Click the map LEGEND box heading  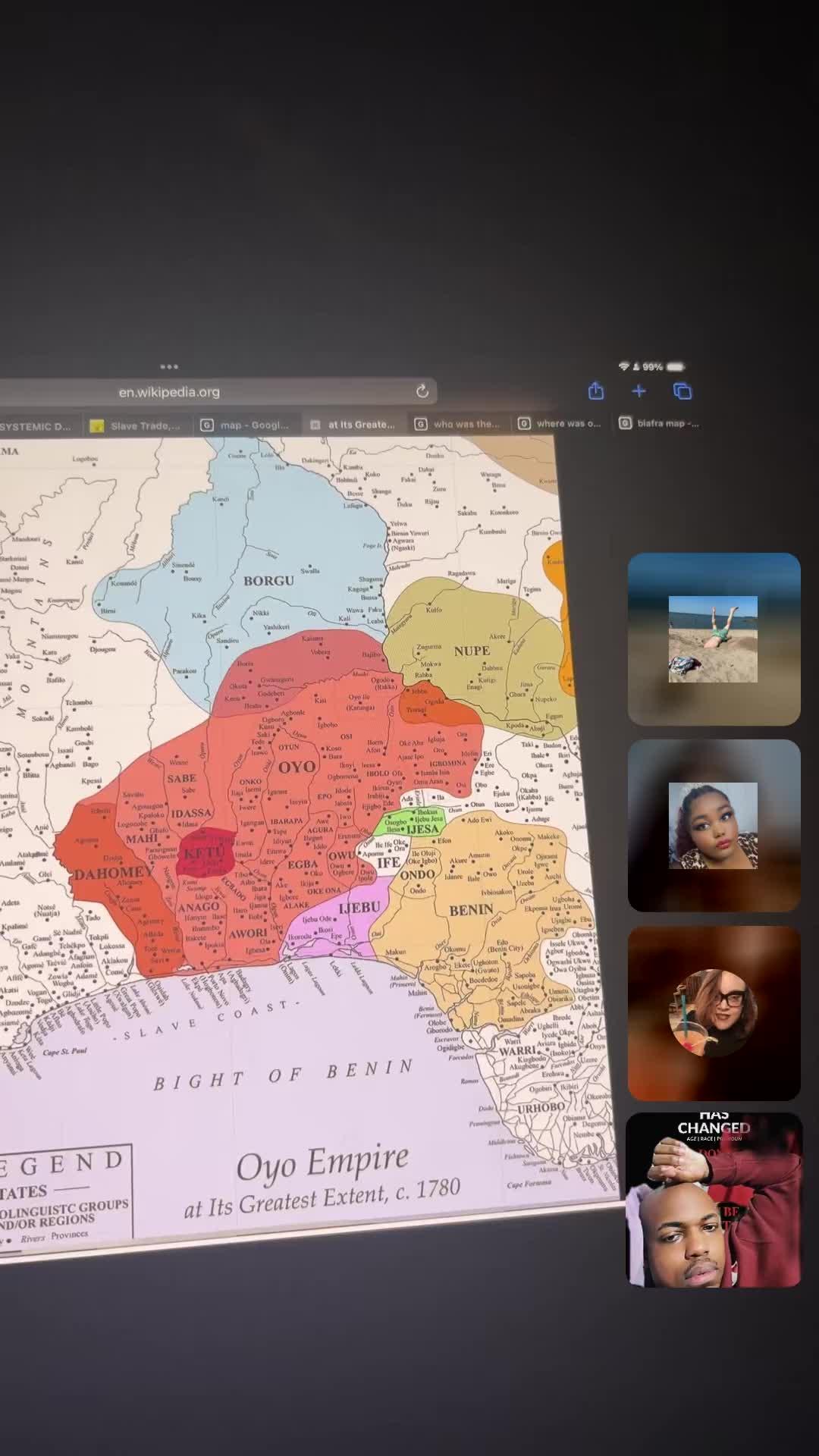pos(63,1165)
